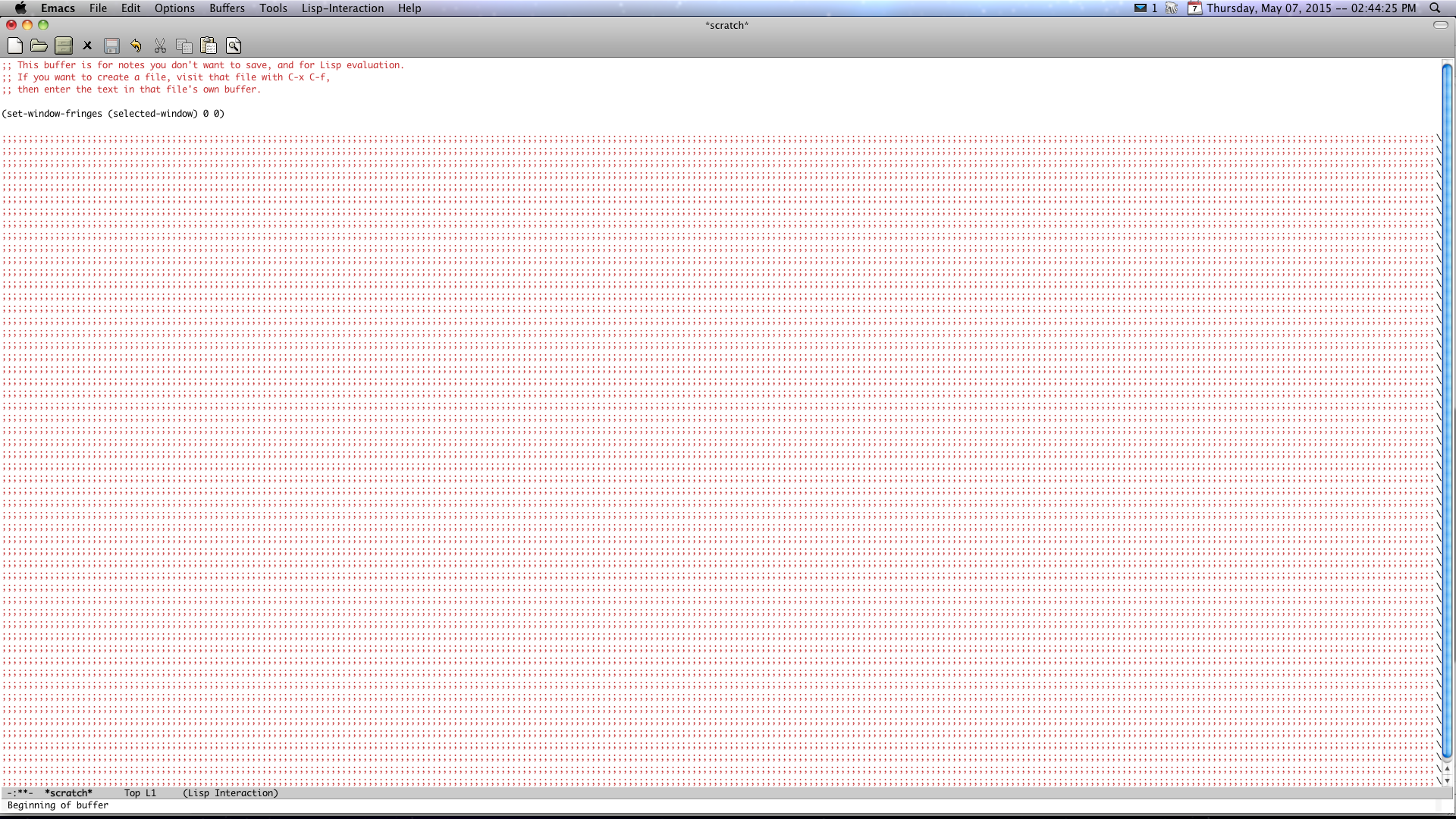The height and width of the screenshot is (819, 1456).
Task: Click 'Beginning of buffer' echo area message
Action: 58,805
